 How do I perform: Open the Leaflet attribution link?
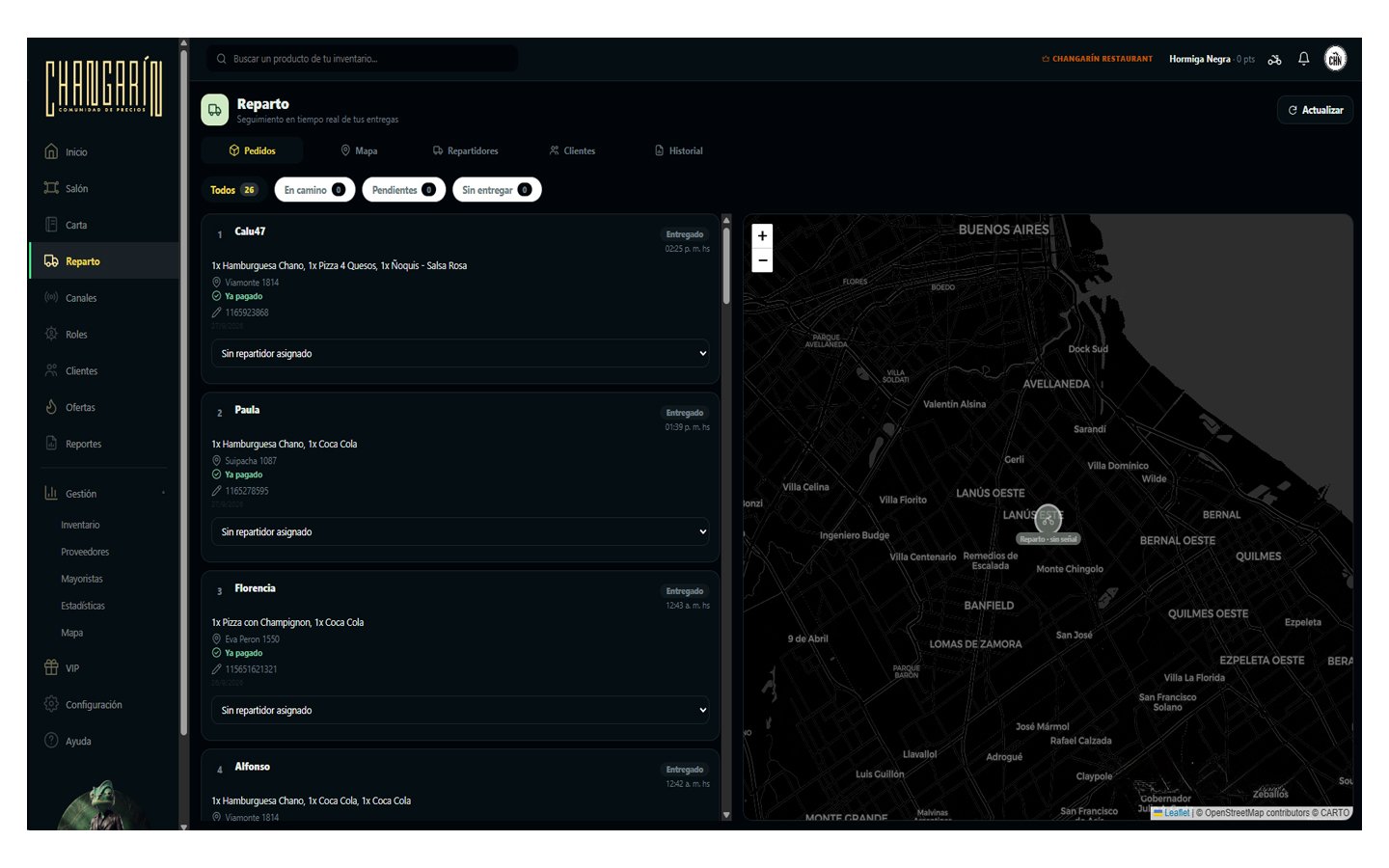coord(1176,813)
